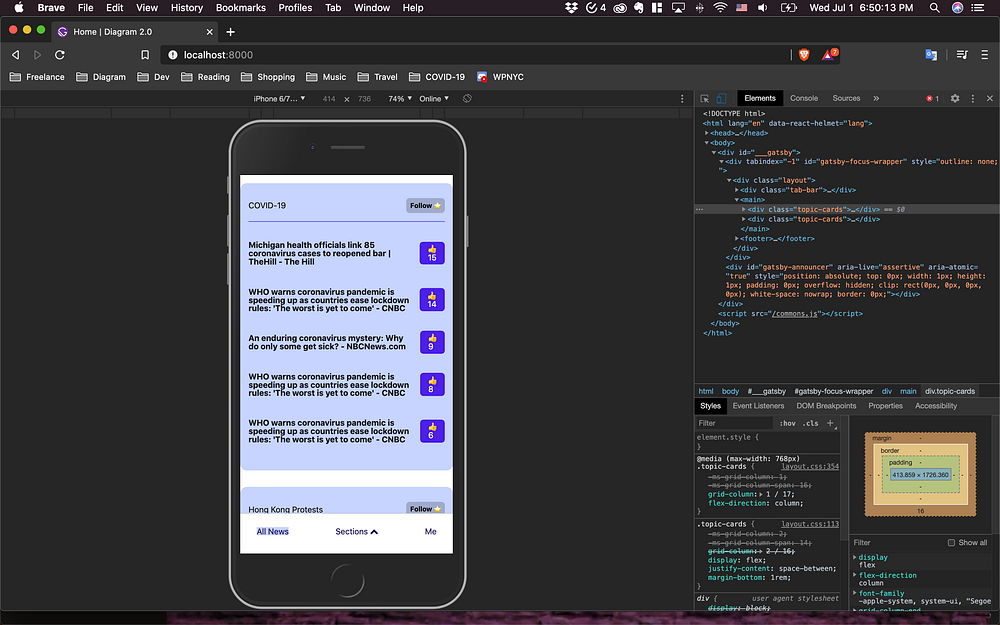Switch to the Console tab
The width and height of the screenshot is (1000, 625).
coord(804,99)
